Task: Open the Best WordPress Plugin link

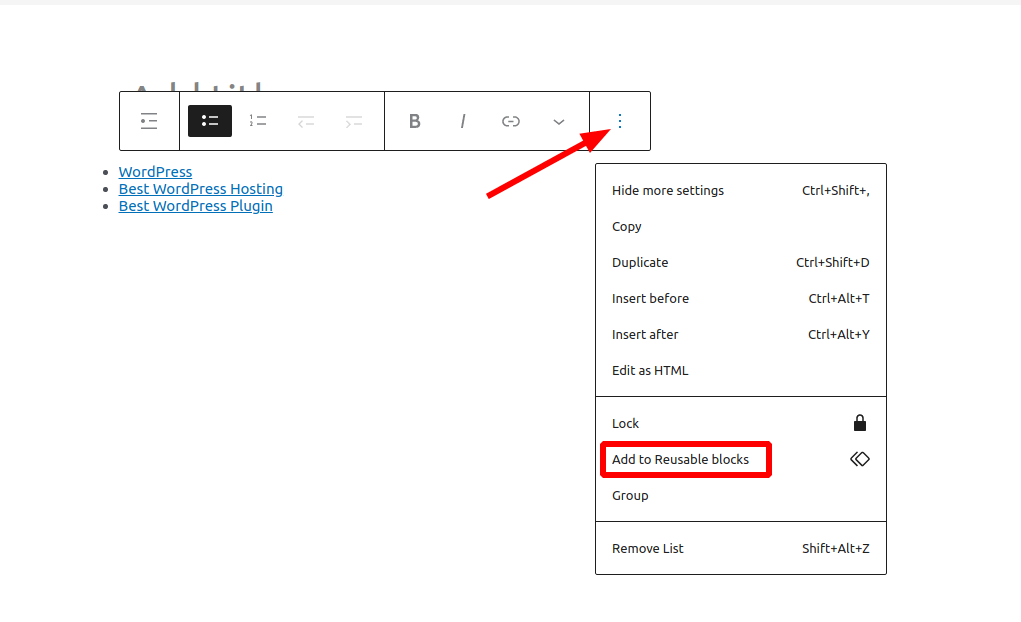Action: [195, 206]
